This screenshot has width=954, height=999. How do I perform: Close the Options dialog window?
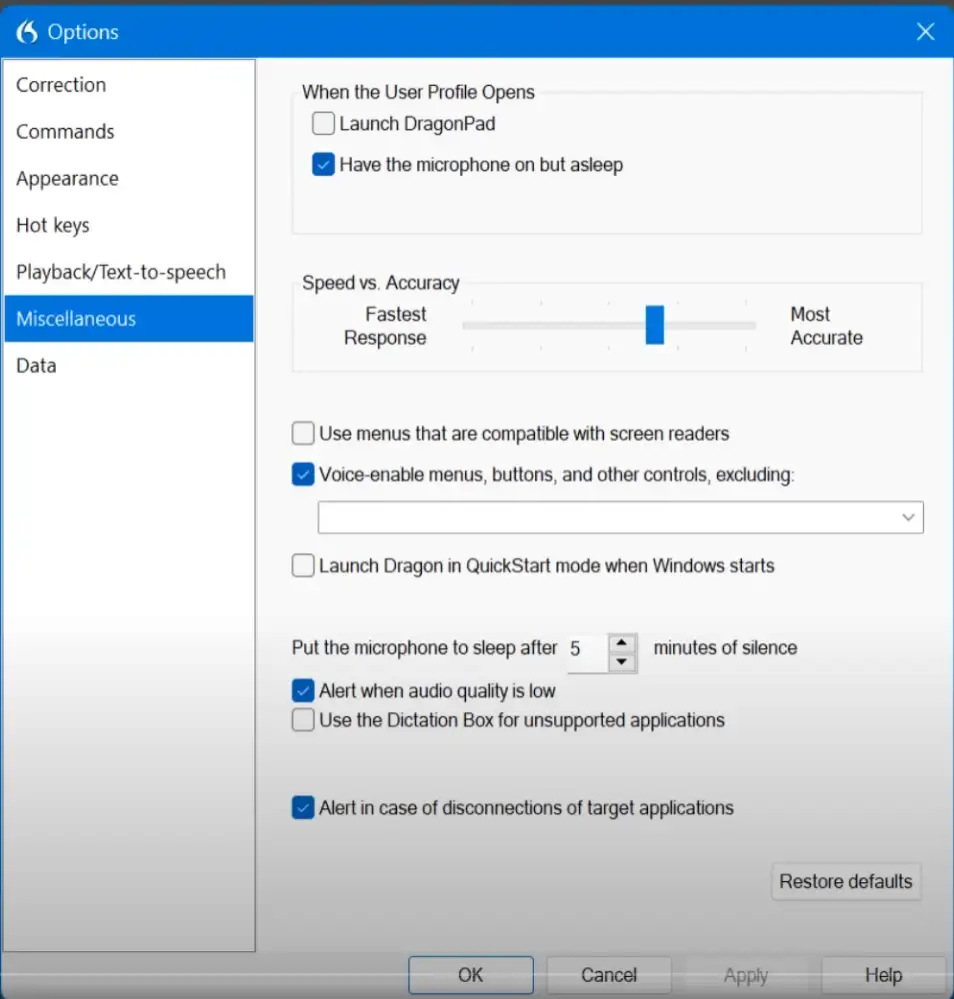coord(925,32)
